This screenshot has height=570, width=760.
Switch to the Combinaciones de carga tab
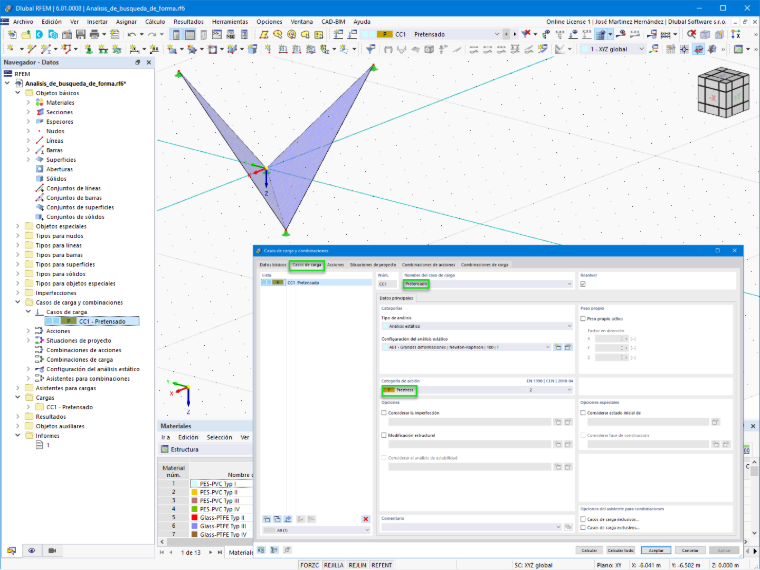tap(484, 265)
